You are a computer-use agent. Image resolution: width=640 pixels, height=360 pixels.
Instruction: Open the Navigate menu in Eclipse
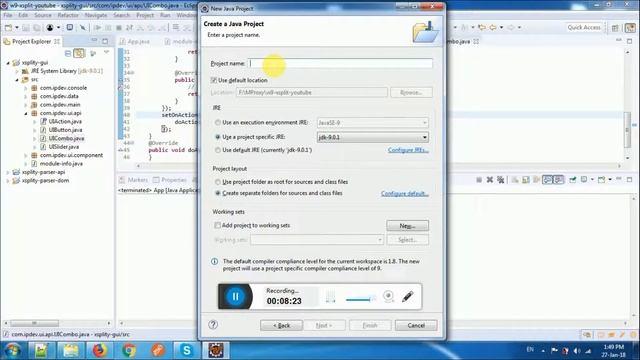coord(96,15)
